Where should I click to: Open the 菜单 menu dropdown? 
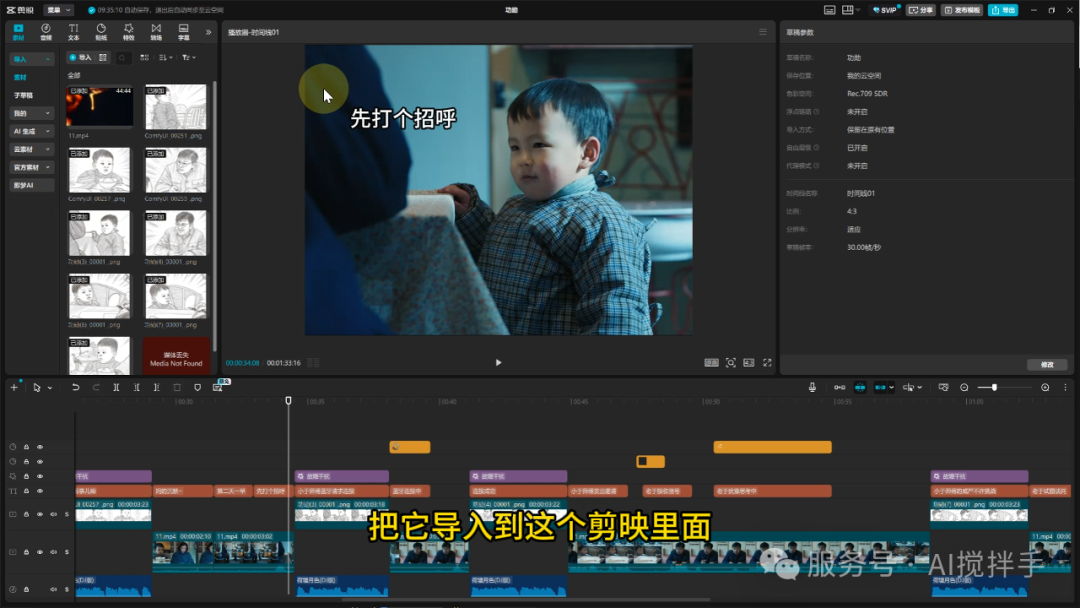(59, 10)
